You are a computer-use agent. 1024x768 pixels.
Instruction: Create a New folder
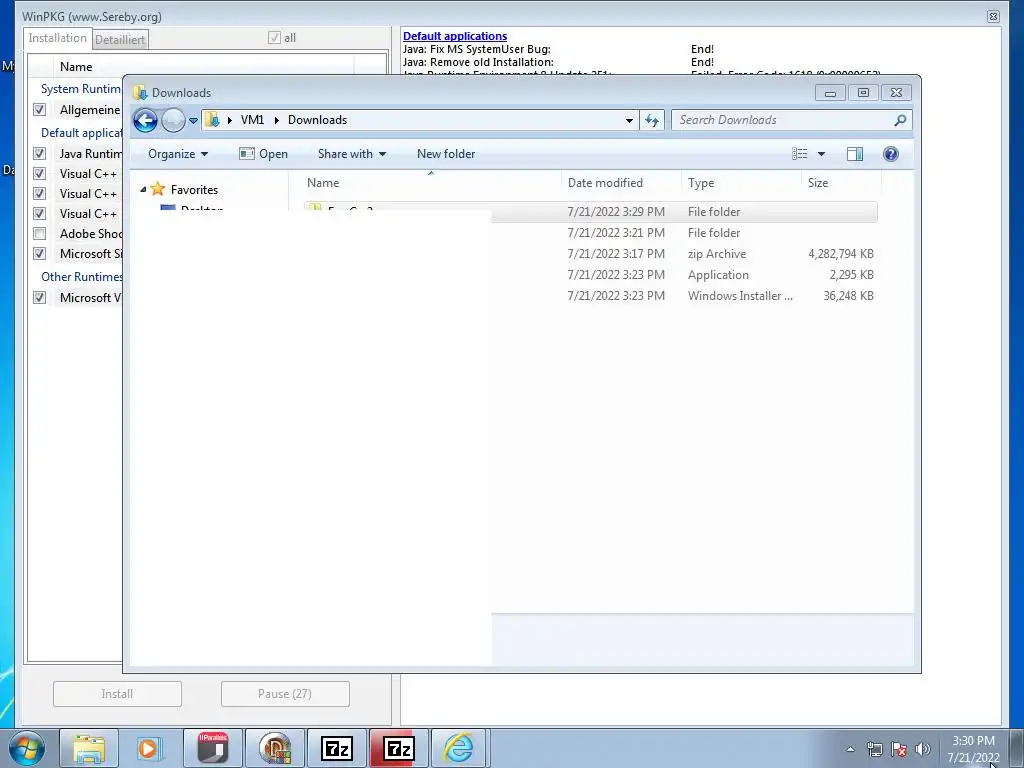point(446,154)
